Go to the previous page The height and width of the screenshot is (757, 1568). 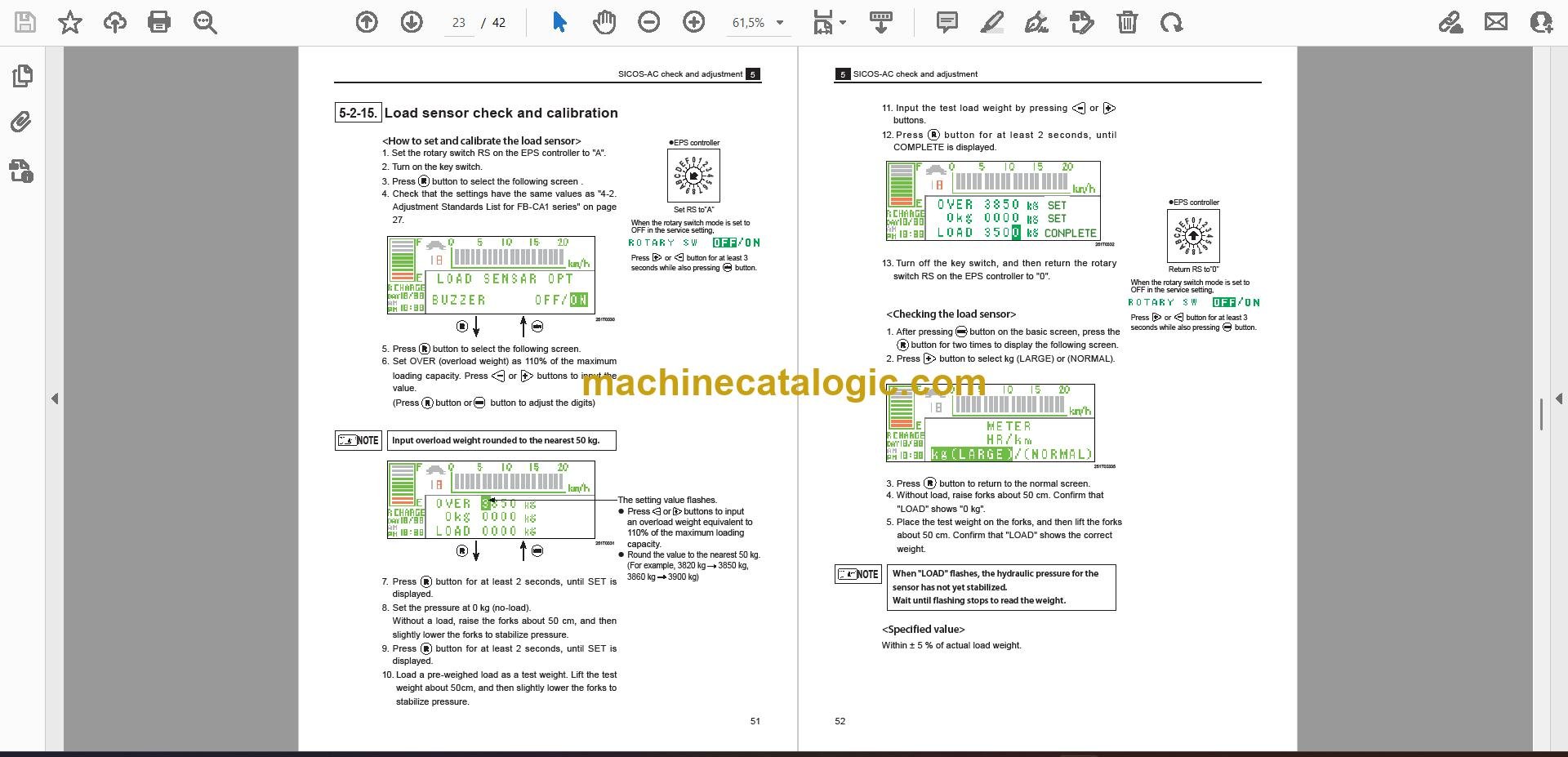(x=367, y=22)
